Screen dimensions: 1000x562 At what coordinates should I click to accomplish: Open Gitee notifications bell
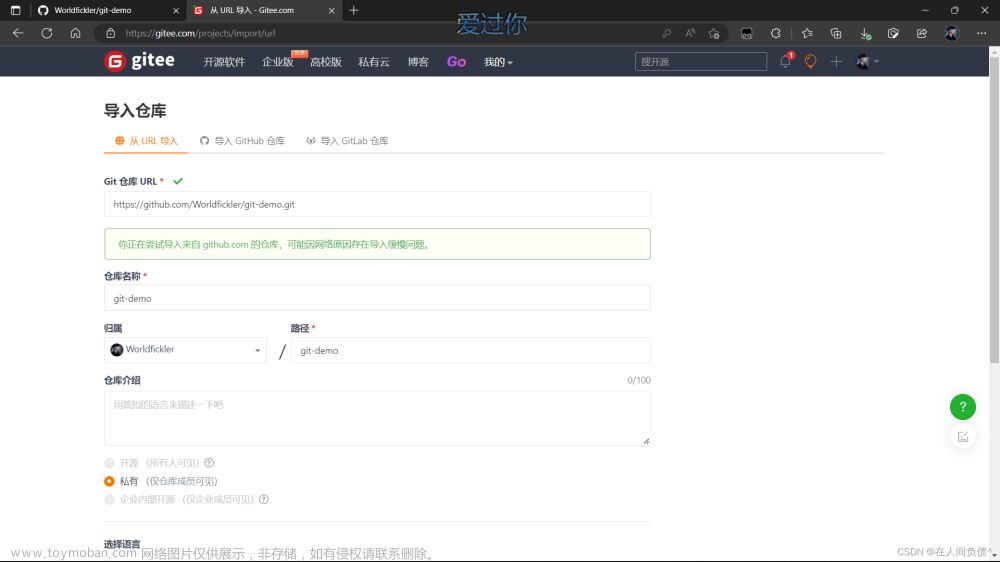(x=785, y=61)
